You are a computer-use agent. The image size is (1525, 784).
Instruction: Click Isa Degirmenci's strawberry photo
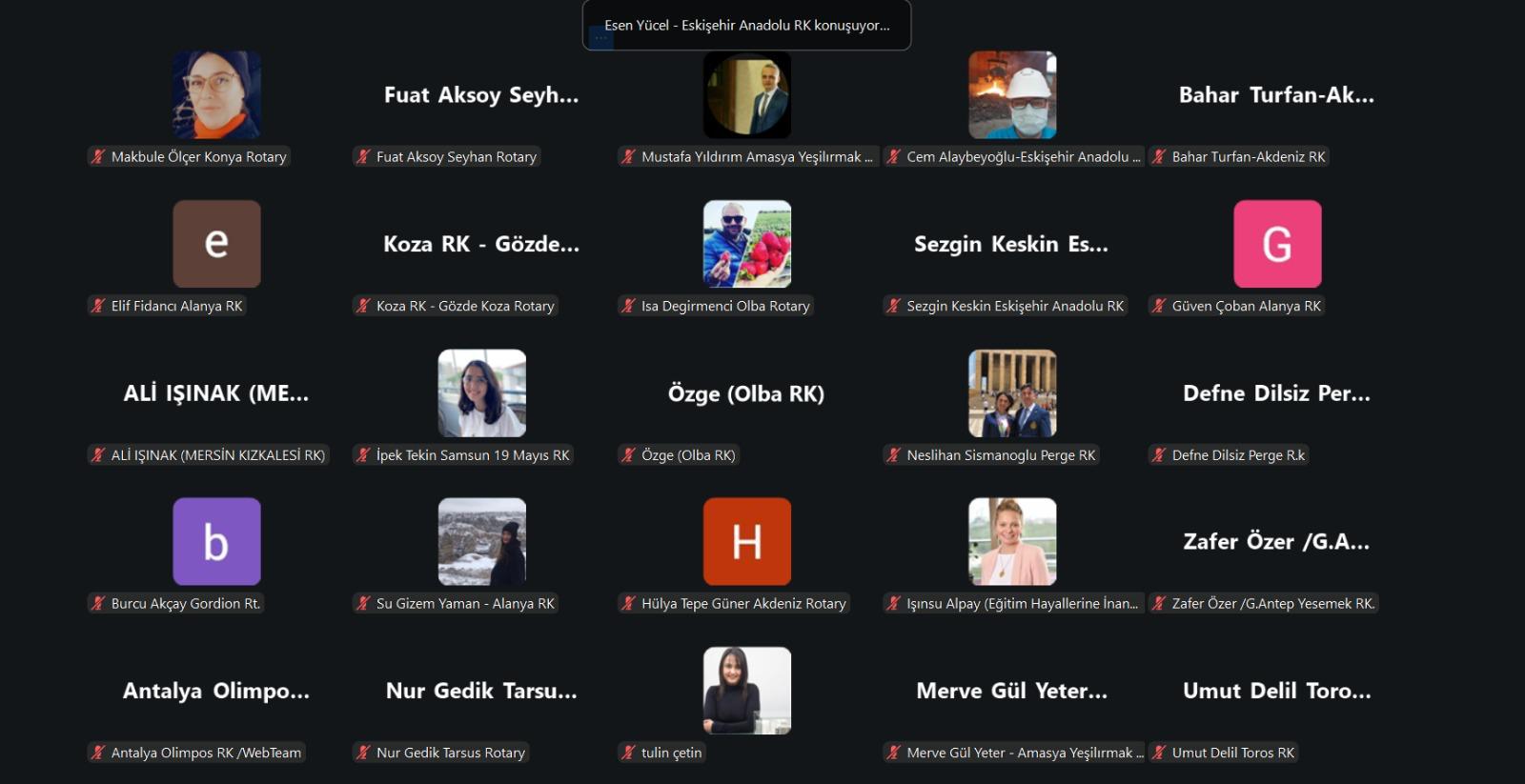coord(747,244)
